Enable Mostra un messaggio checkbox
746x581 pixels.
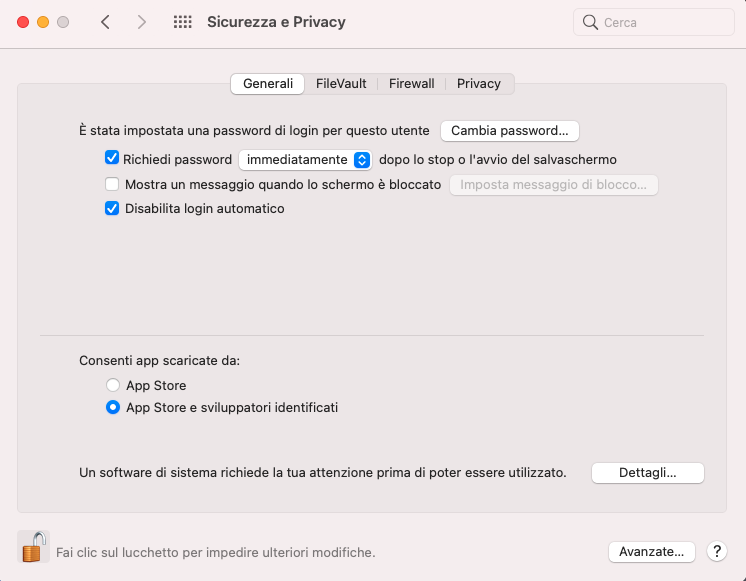[112, 184]
